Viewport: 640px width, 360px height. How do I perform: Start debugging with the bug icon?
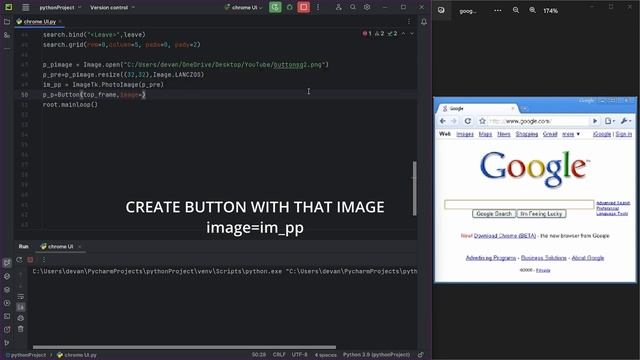coord(289,7)
